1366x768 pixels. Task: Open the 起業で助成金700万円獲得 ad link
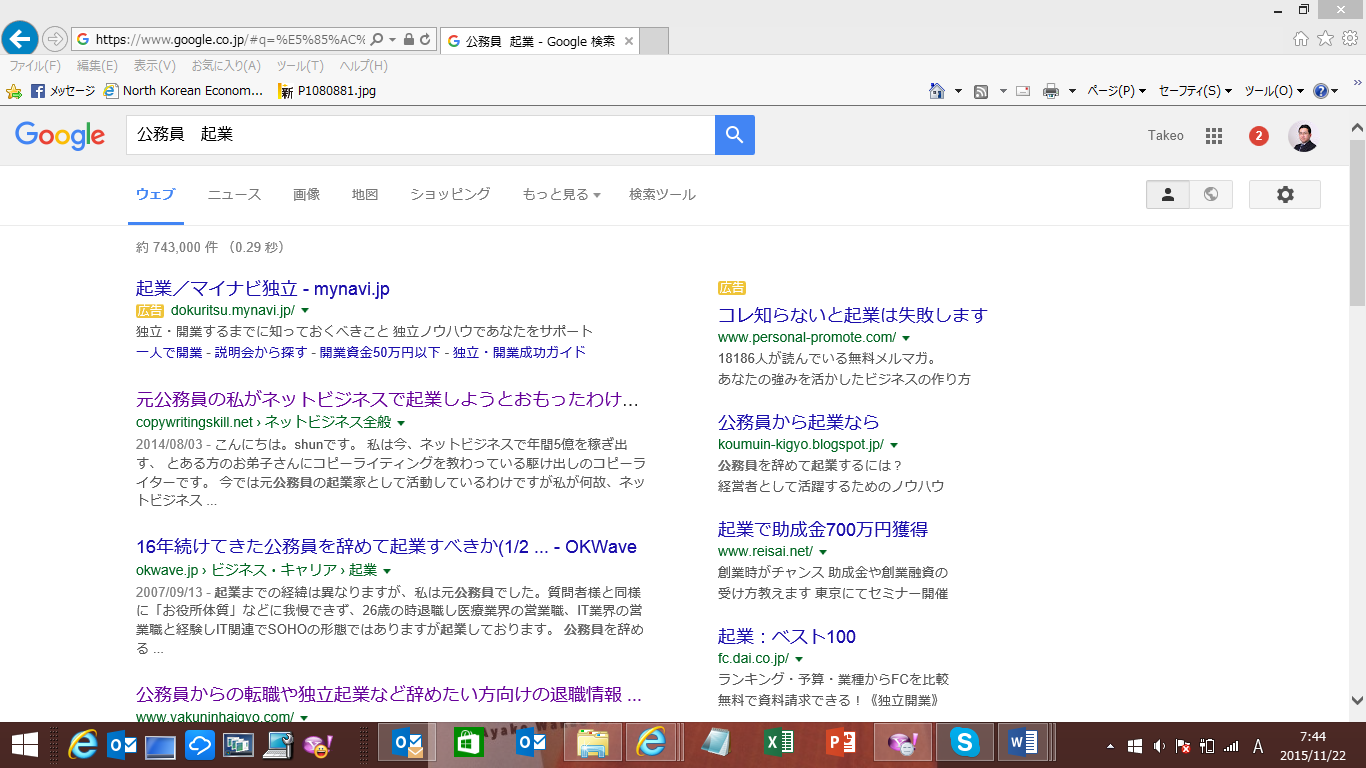coord(823,529)
